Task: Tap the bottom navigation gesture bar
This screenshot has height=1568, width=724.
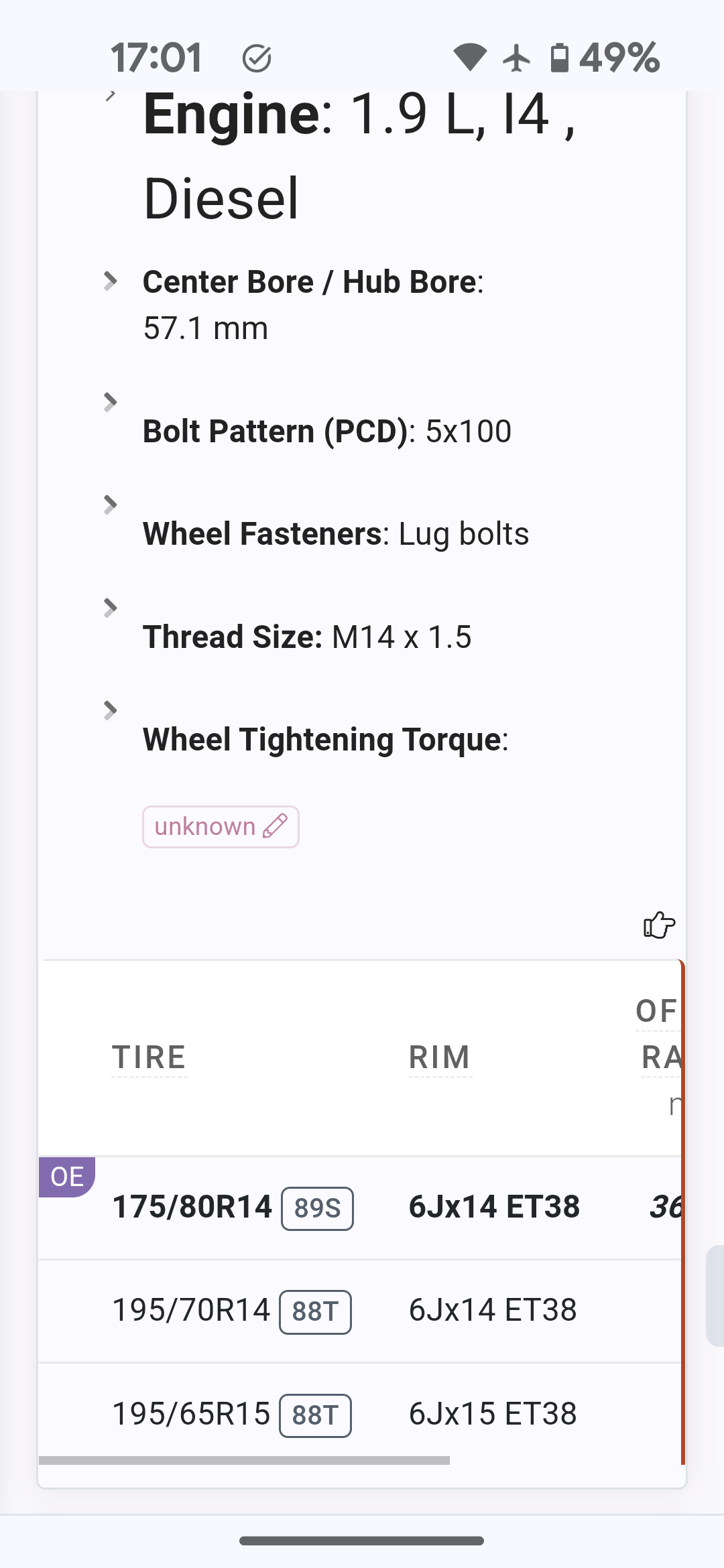Action: pos(362,1541)
